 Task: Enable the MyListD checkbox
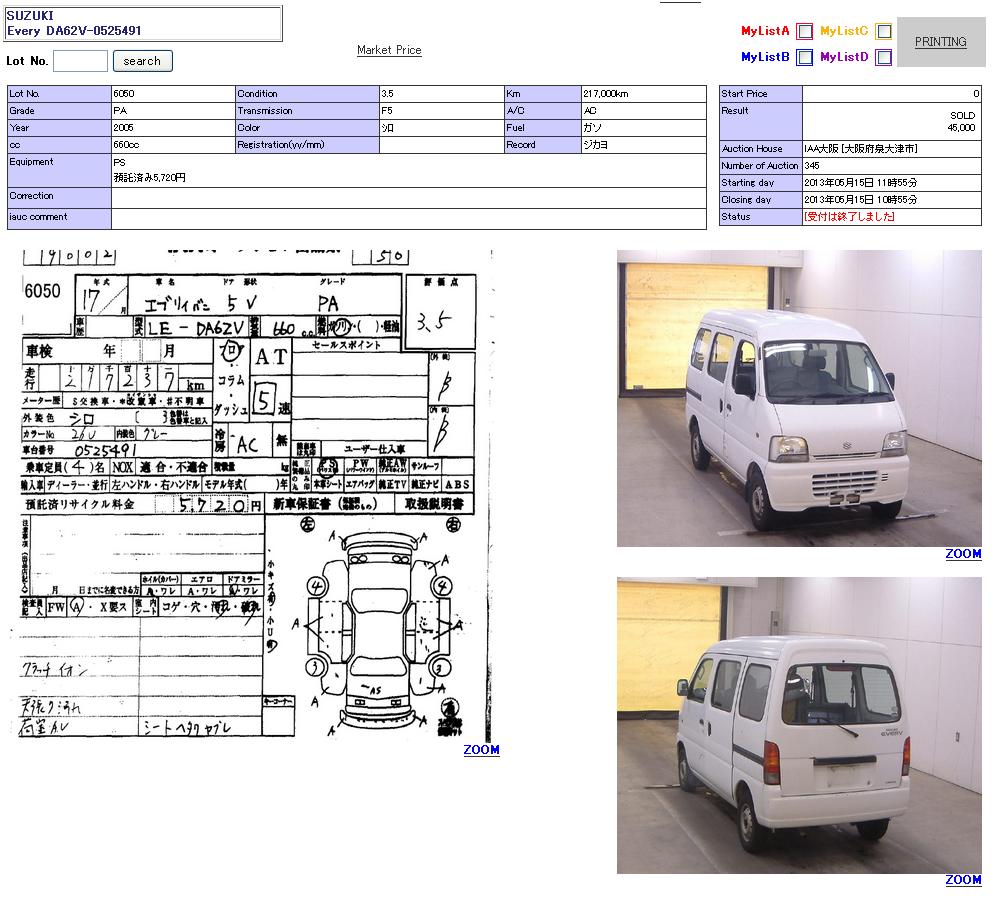pyautogui.click(x=883, y=57)
